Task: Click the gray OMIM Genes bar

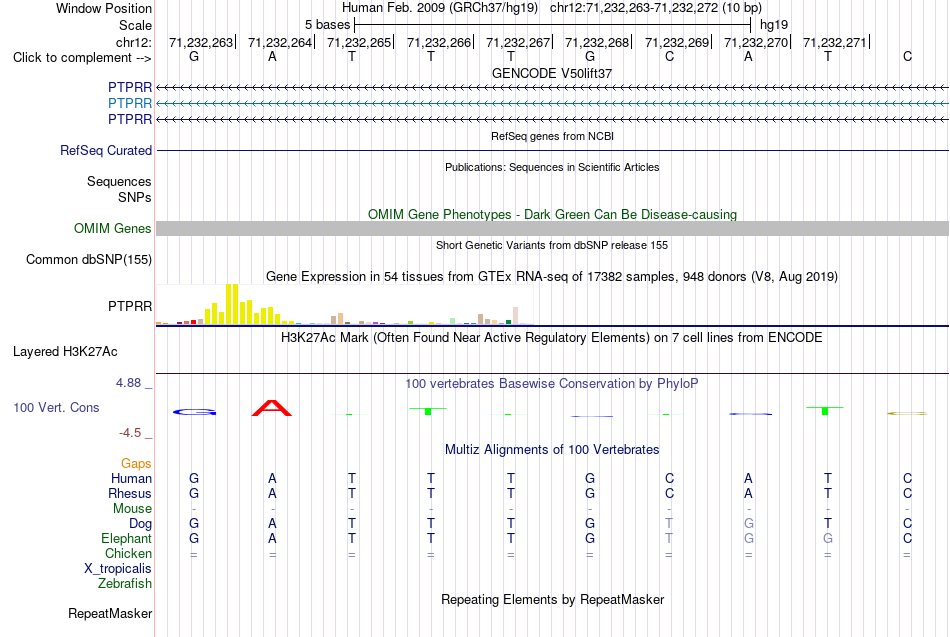Action: 552,228
